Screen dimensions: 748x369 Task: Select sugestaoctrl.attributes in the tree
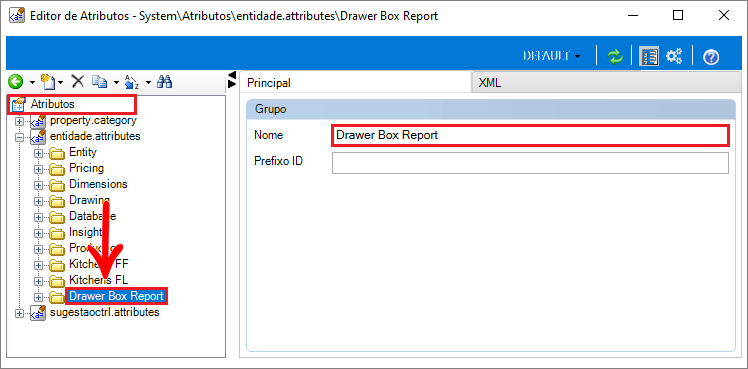click(x=104, y=313)
